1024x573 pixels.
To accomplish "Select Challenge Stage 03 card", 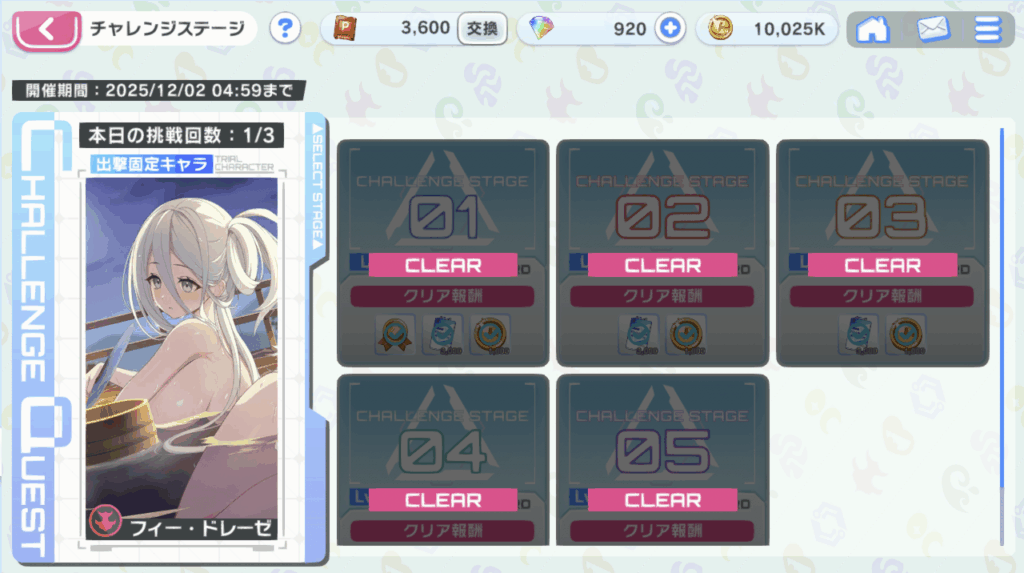I will click(x=882, y=253).
